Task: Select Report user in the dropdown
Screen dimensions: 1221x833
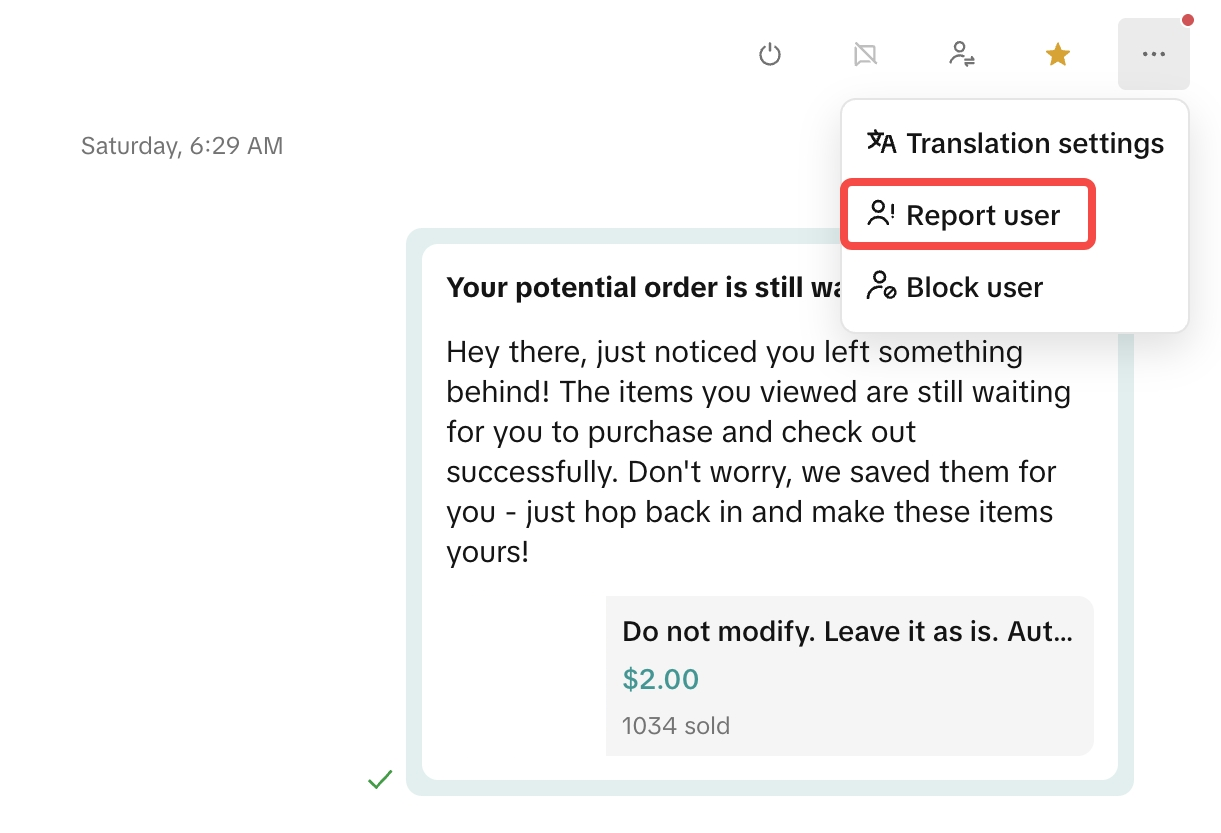Action: point(982,215)
